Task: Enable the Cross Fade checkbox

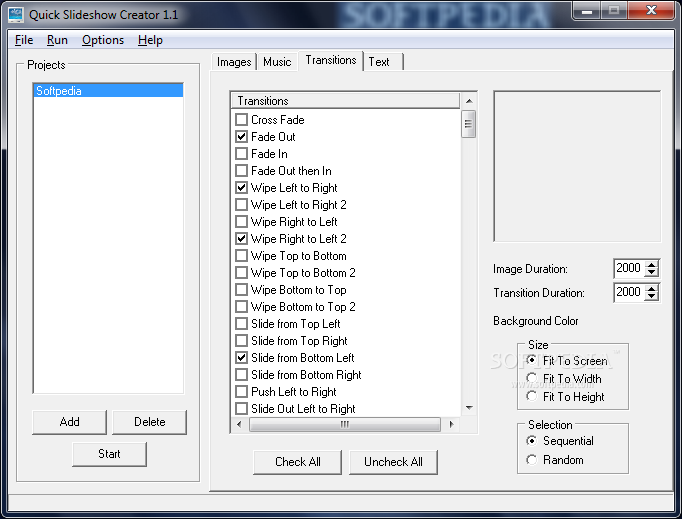Action: pyautogui.click(x=241, y=120)
